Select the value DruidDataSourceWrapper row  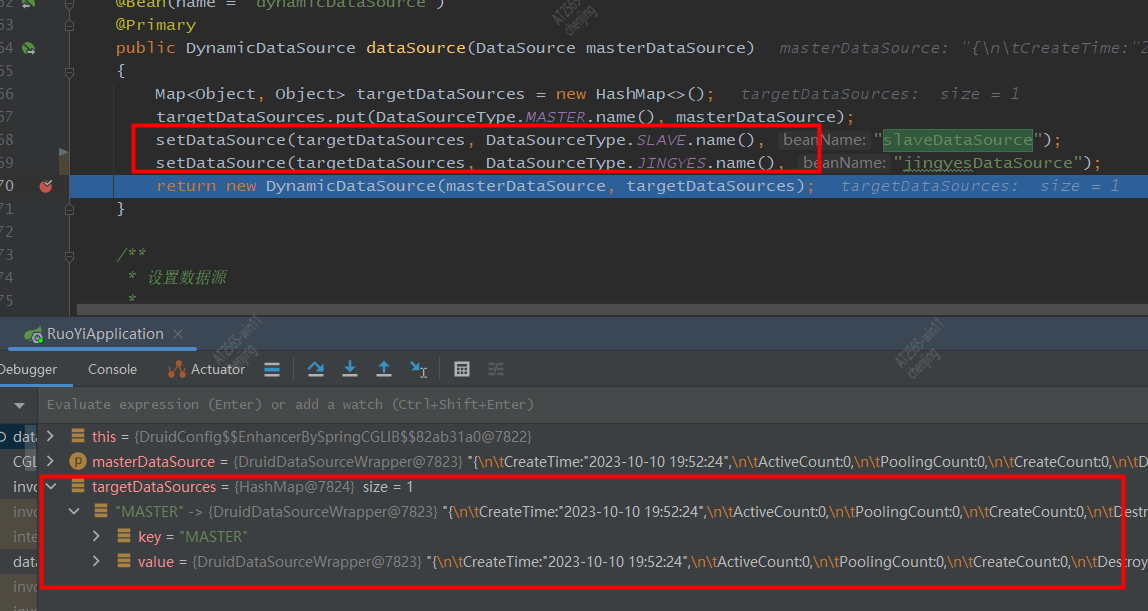coord(593,561)
